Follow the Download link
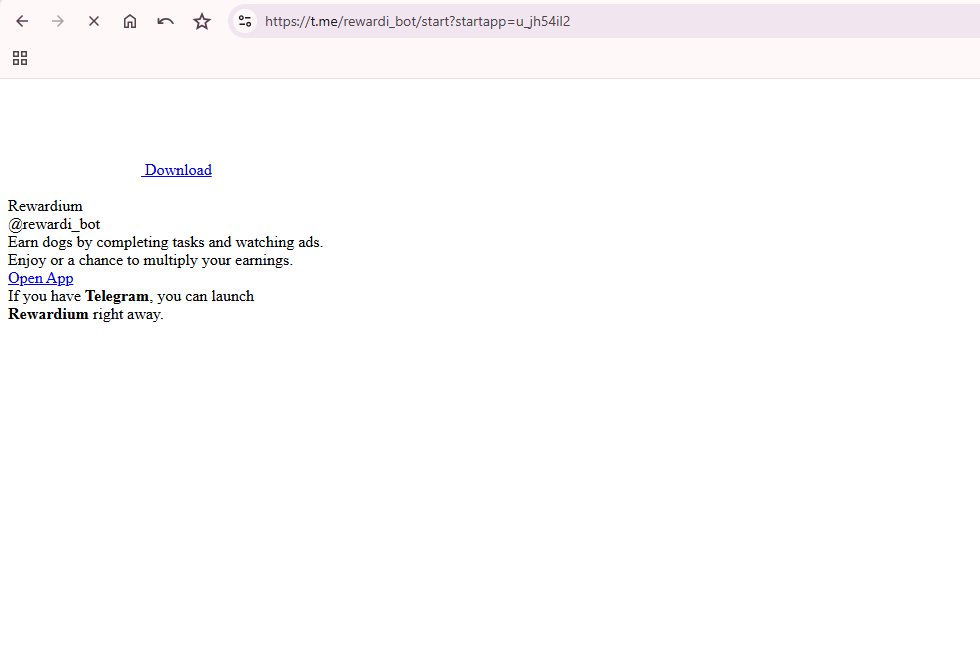Viewport: 980px width, 662px height. (x=177, y=170)
